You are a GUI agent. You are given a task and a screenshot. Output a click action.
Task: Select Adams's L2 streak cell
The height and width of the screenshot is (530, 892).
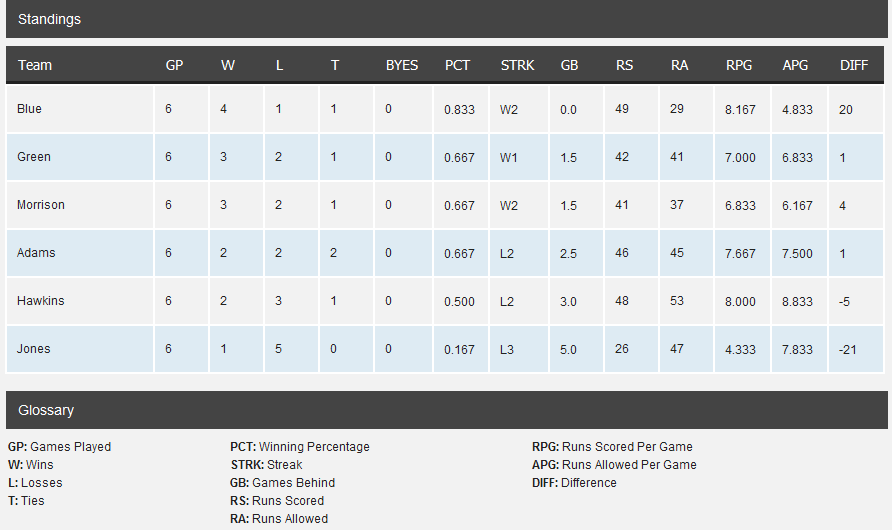[x=506, y=254]
